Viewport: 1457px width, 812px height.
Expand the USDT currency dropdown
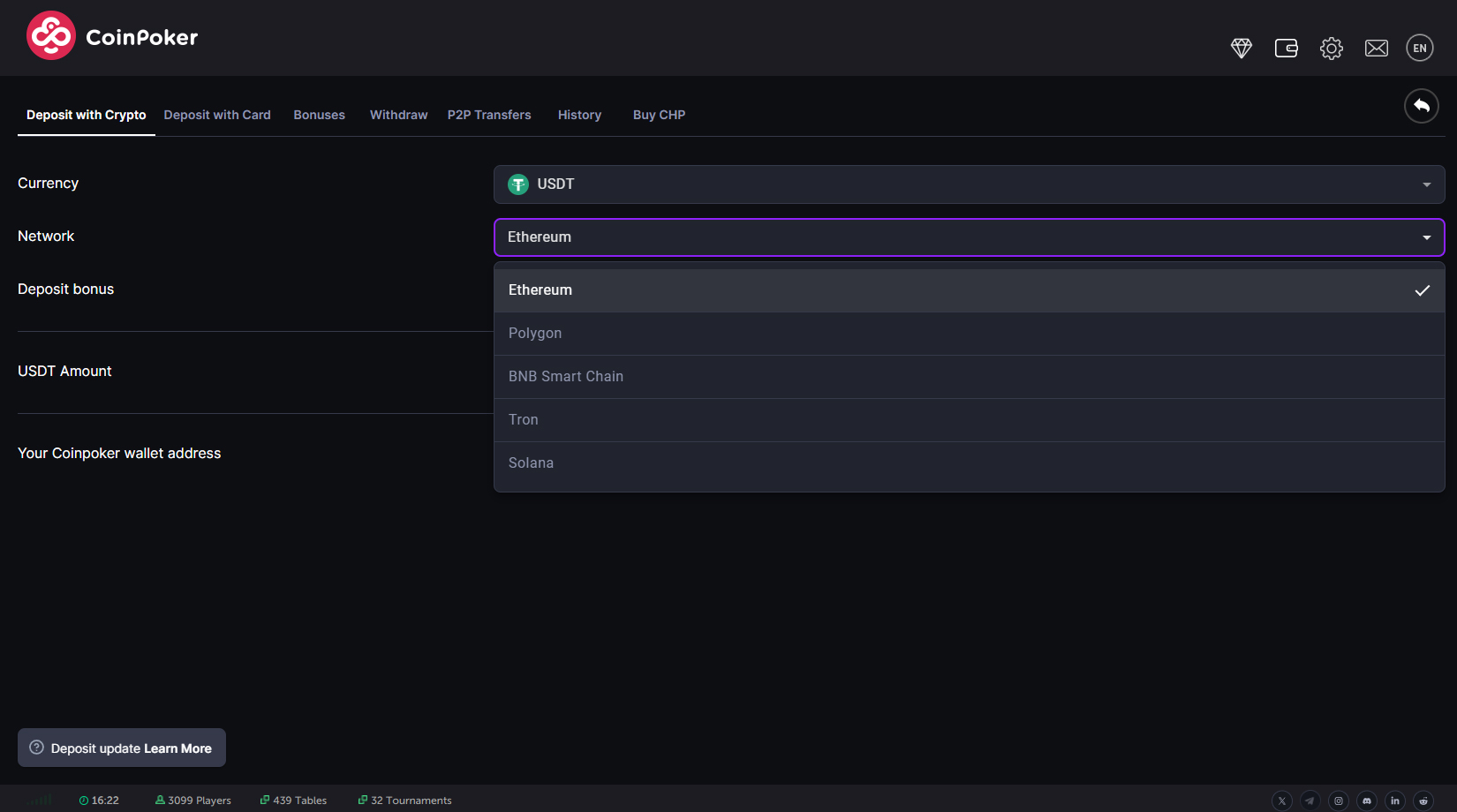[969, 184]
